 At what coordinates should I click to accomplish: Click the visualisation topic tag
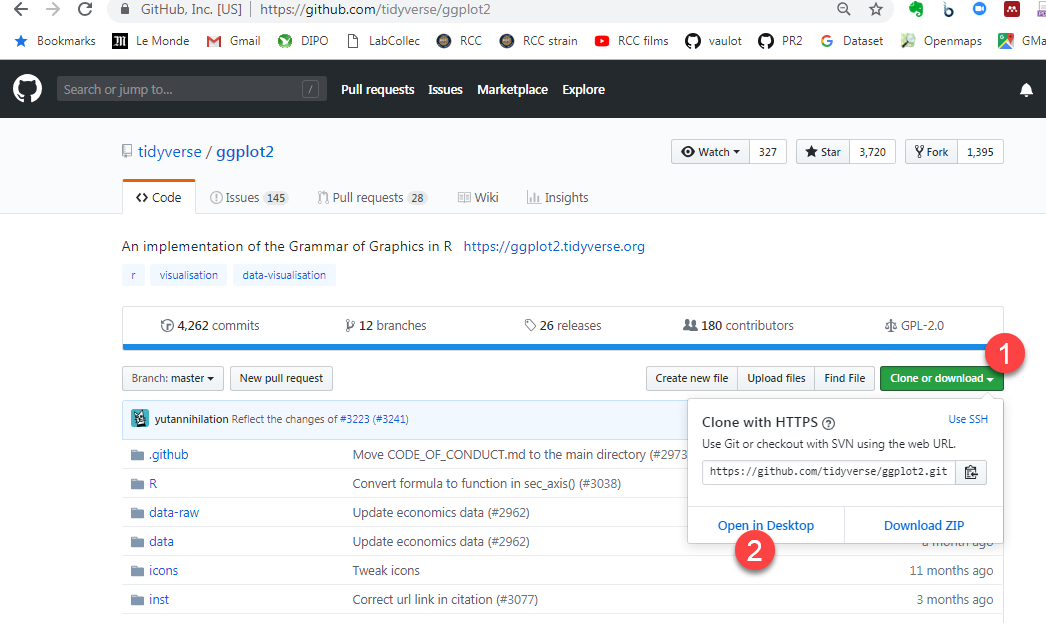[188, 275]
